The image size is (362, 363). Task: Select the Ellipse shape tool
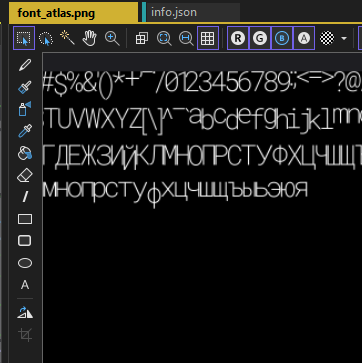pyautogui.click(x=25, y=263)
